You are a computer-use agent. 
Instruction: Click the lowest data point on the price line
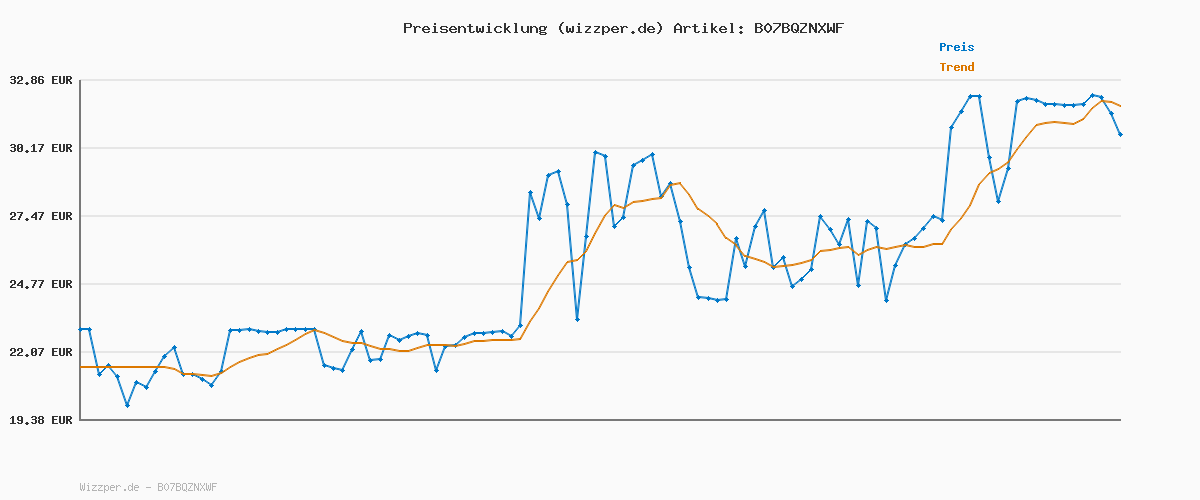[127, 405]
